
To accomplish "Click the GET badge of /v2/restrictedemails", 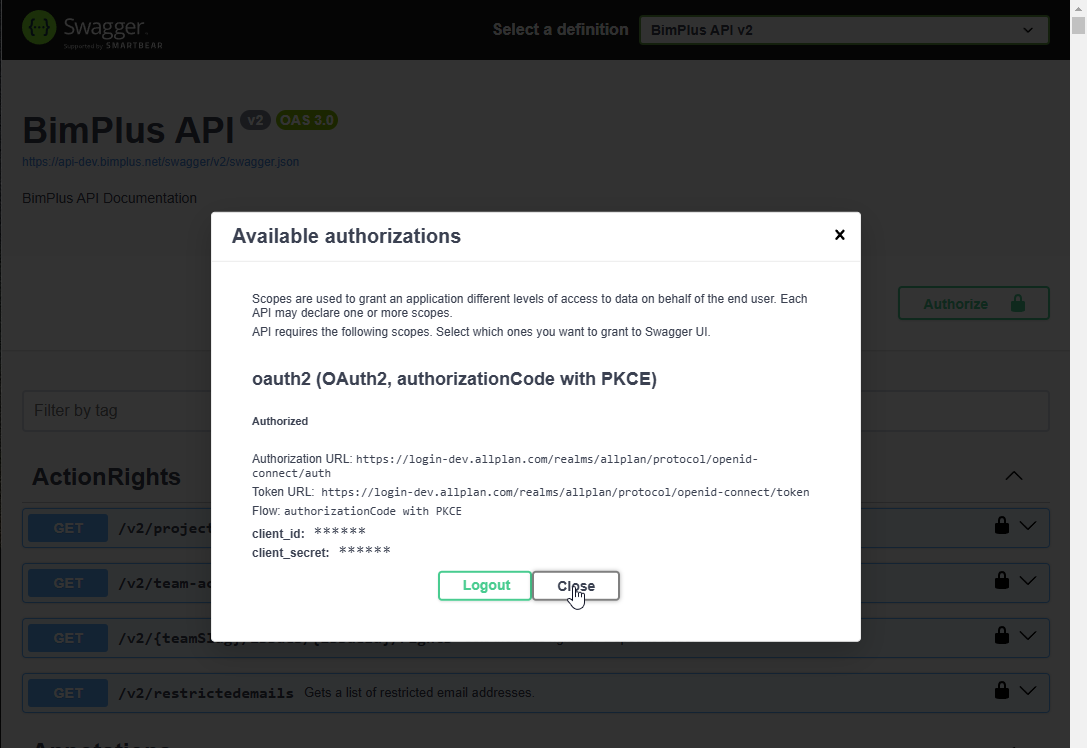I will (x=68, y=693).
